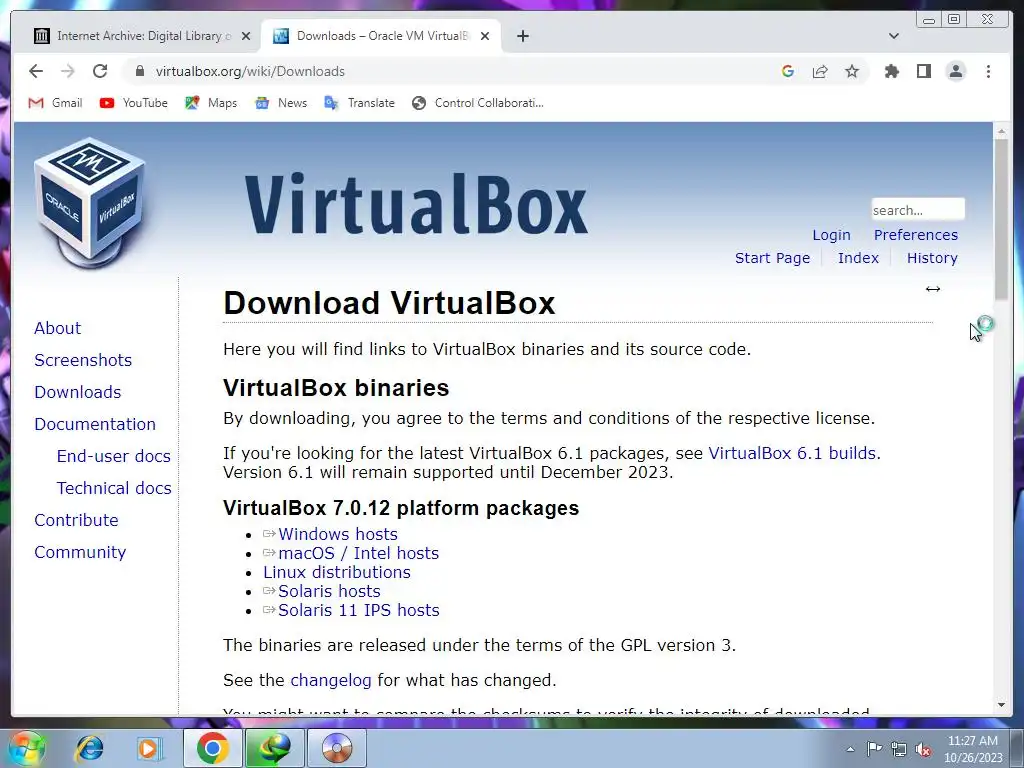Open the YouTube bookmark
This screenshot has height=768, width=1024.
click(x=134, y=103)
